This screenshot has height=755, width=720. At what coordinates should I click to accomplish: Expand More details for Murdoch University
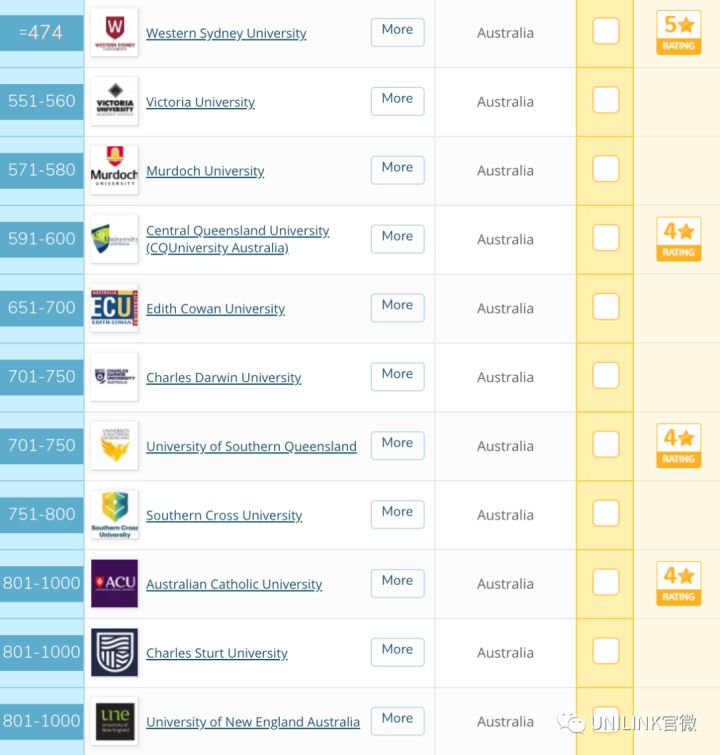(397, 170)
